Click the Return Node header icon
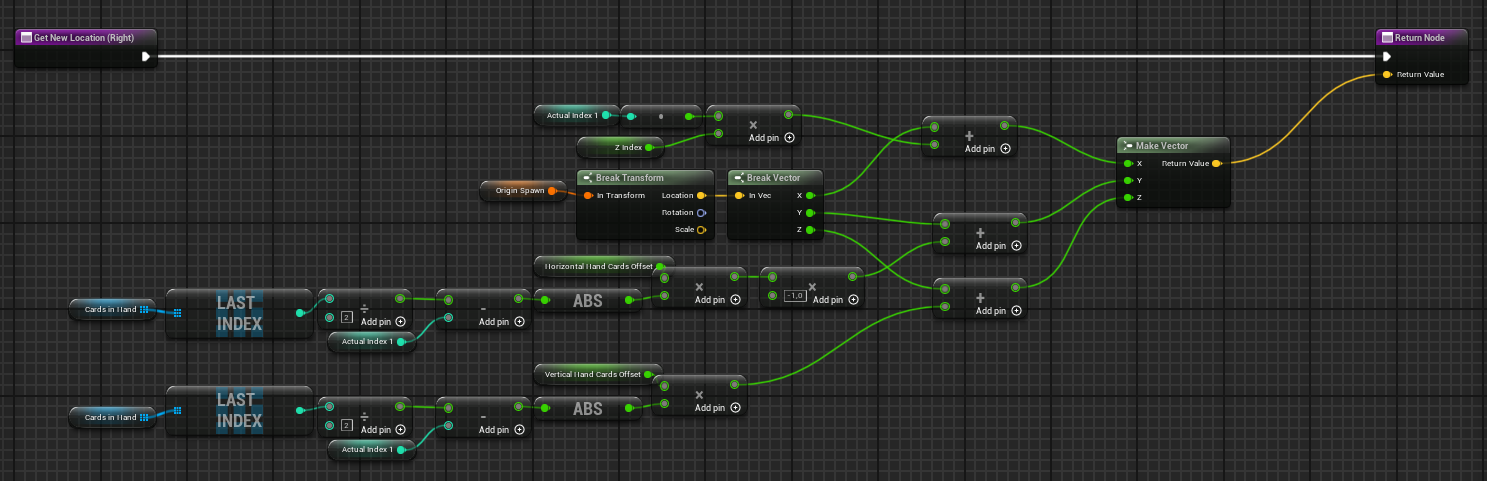Image resolution: width=1487 pixels, height=481 pixels. (1386, 37)
